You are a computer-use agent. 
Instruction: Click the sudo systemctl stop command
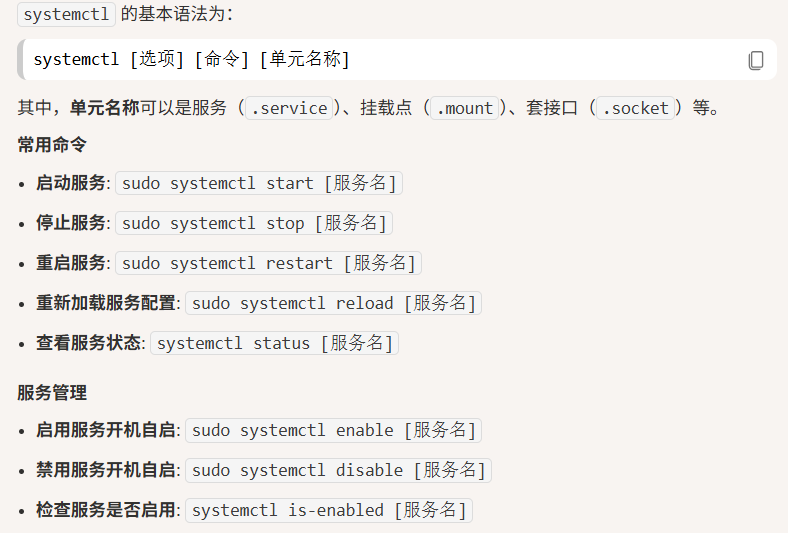point(254,223)
